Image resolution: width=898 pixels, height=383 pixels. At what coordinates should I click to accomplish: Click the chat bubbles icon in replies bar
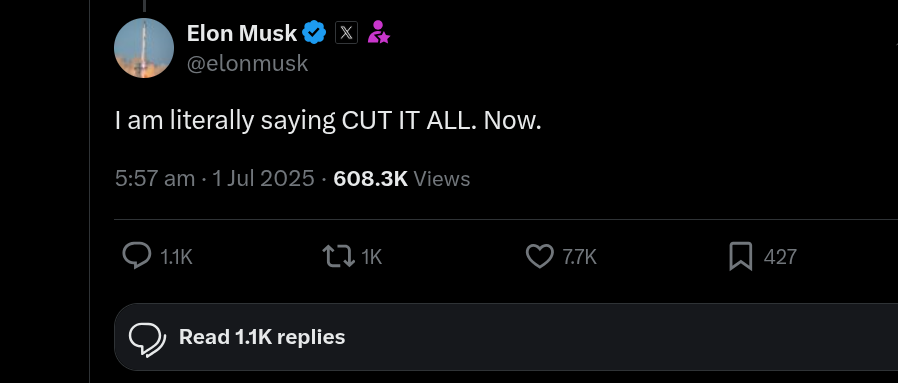point(147,339)
